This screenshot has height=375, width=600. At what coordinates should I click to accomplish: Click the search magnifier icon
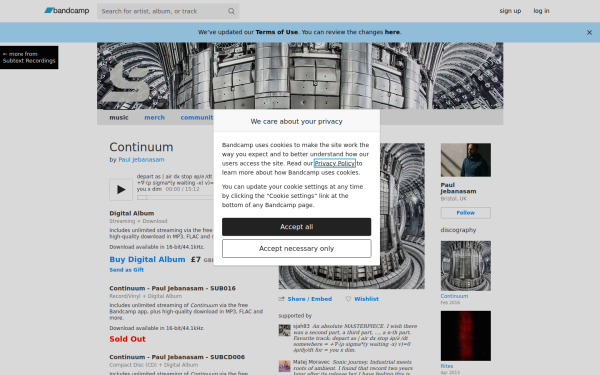point(231,11)
